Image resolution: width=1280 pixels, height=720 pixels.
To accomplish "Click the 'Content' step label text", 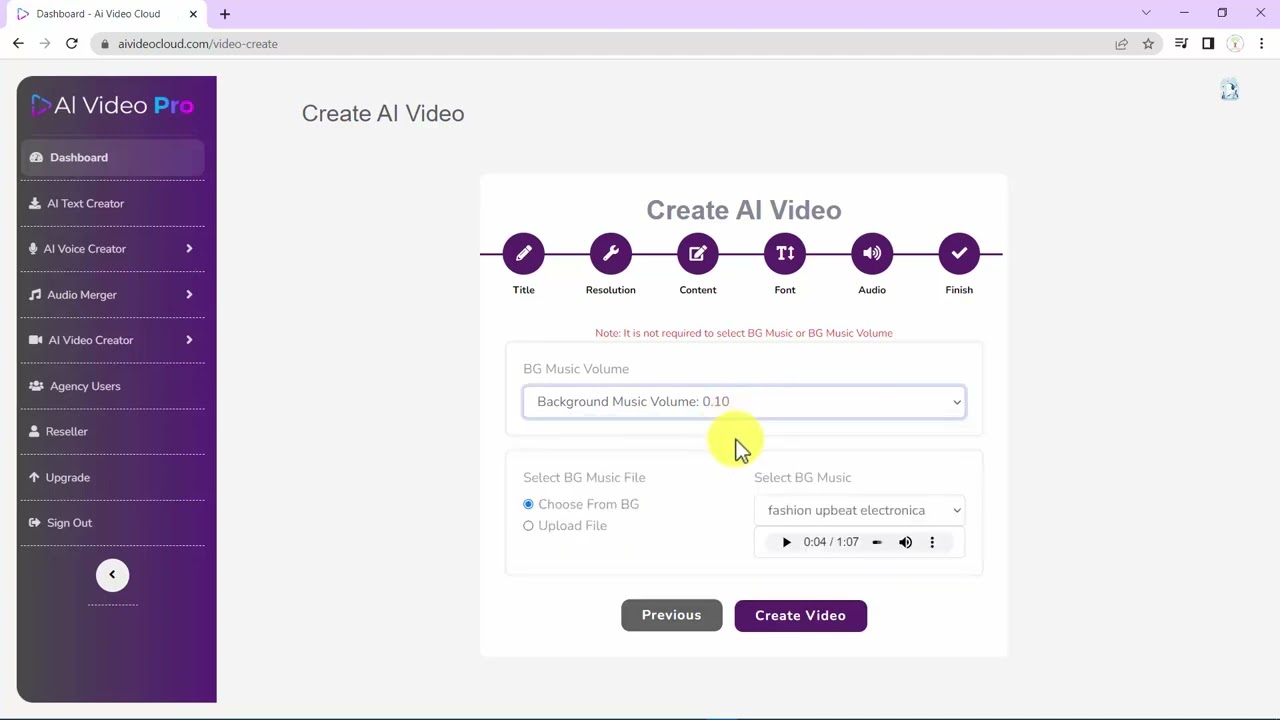I will pyautogui.click(x=698, y=290).
